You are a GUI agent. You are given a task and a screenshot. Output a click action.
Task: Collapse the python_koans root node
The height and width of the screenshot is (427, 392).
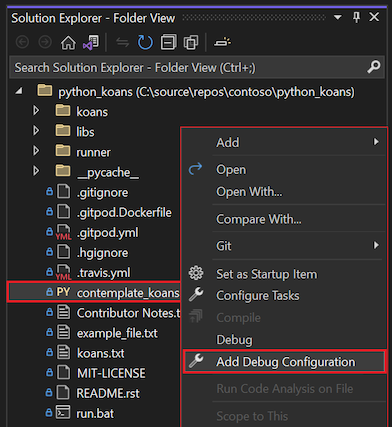19,91
